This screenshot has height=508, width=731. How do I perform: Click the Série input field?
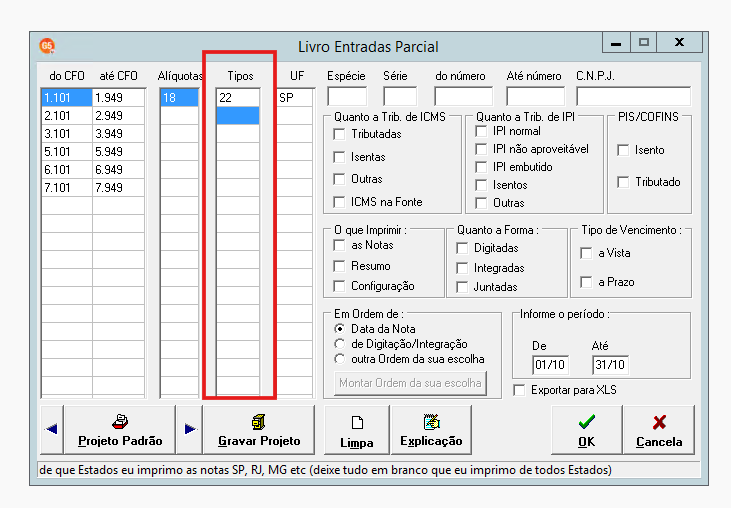coord(400,96)
